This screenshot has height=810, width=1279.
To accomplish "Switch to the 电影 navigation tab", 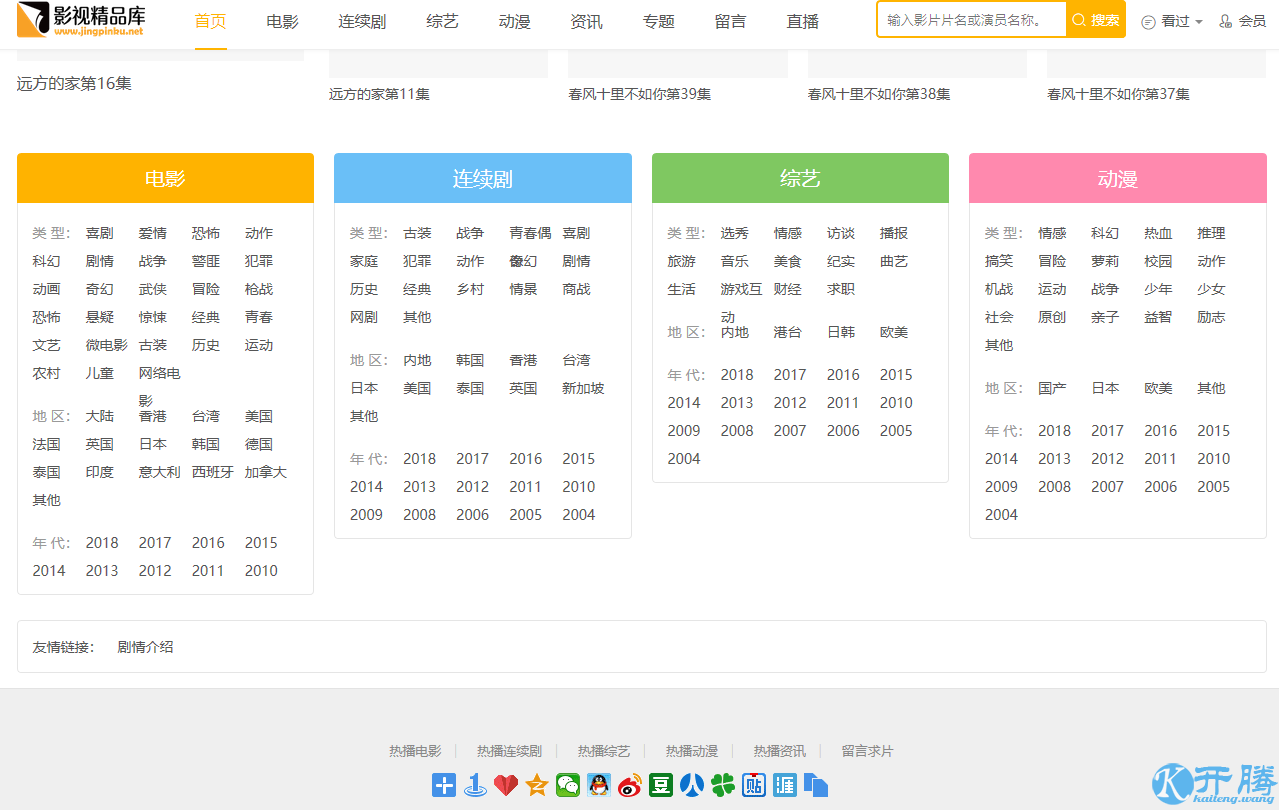I will (282, 21).
